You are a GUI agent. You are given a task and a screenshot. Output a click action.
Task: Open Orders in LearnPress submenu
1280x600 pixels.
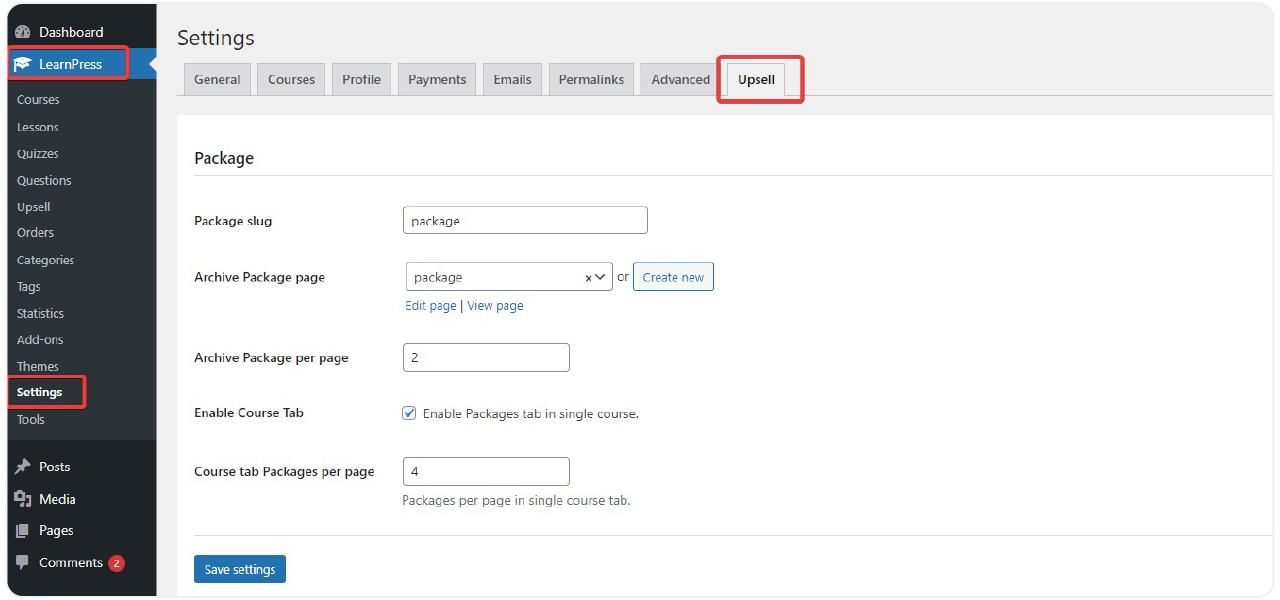[x=35, y=233]
